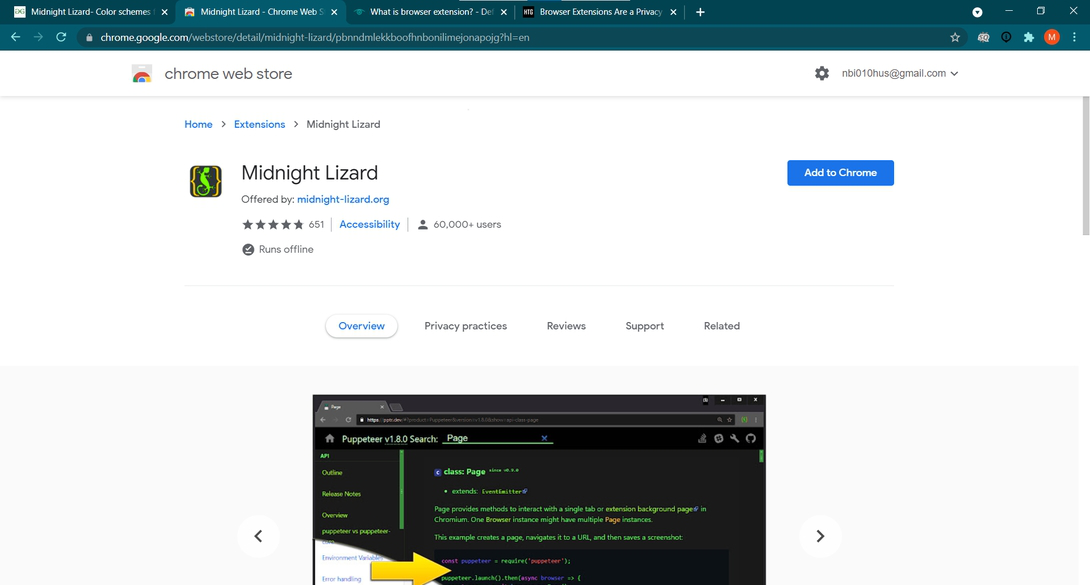Expand the nbi010hus@gmail.com account dropdown
Screen dimensions: 1090x585
pos(900,73)
